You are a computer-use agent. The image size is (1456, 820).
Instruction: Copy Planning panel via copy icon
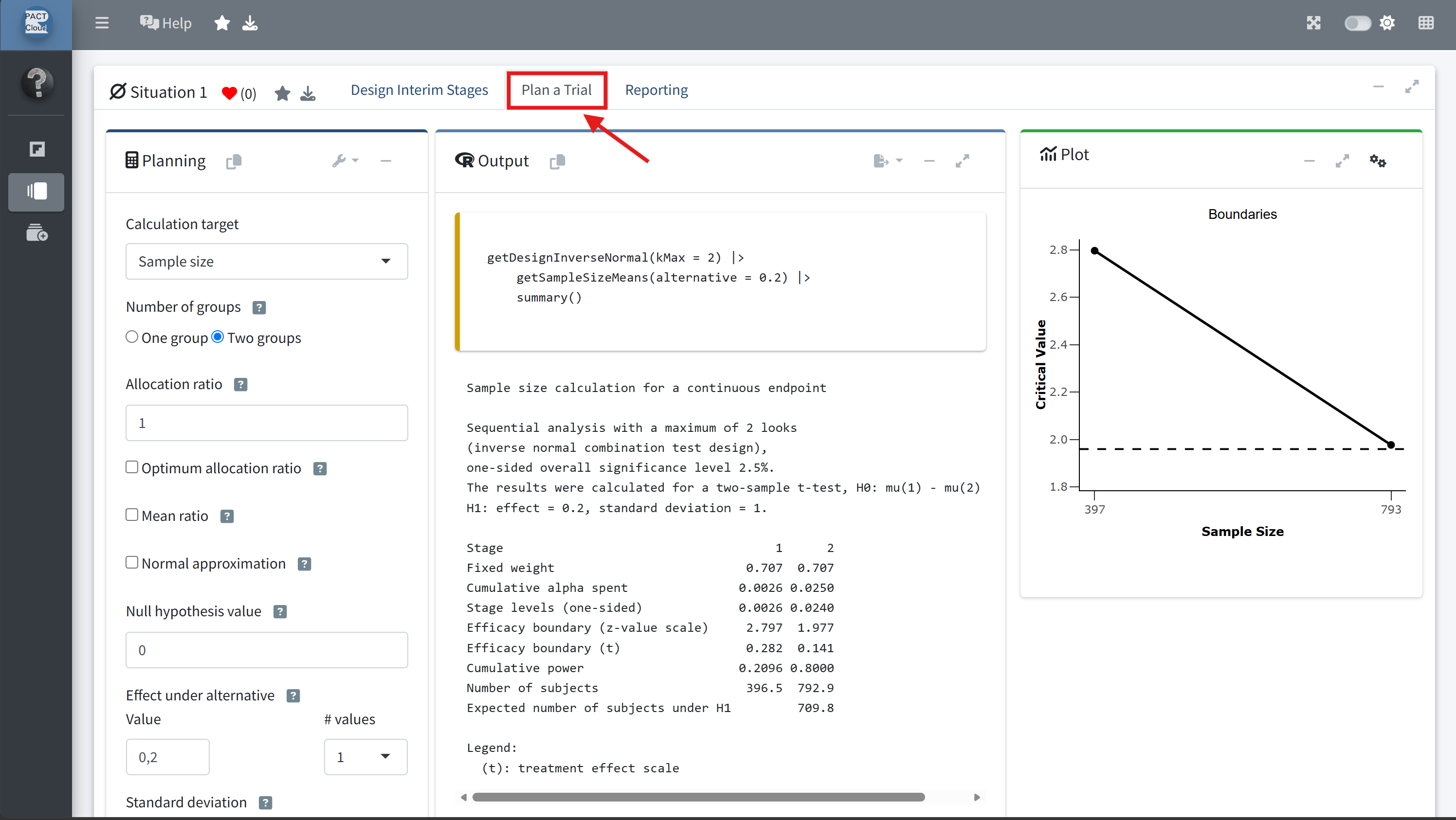tap(234, 161)
